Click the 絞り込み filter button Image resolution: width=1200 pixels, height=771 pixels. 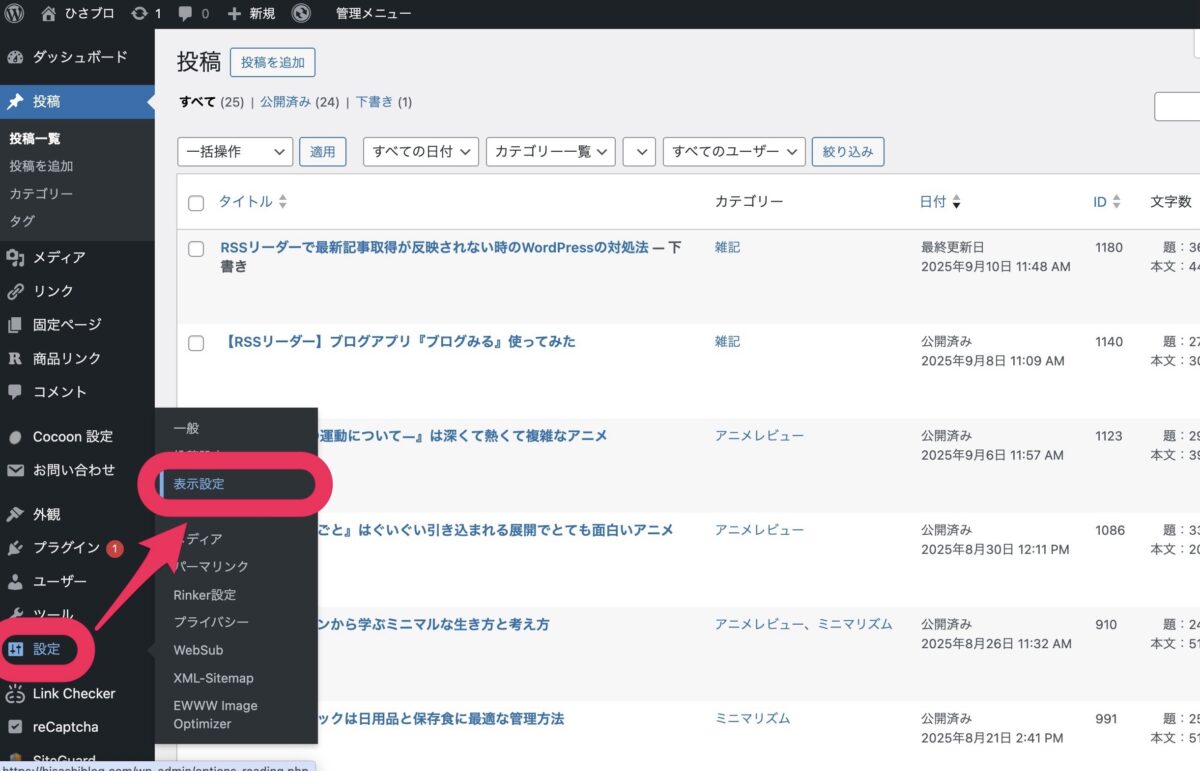point(847,152)
